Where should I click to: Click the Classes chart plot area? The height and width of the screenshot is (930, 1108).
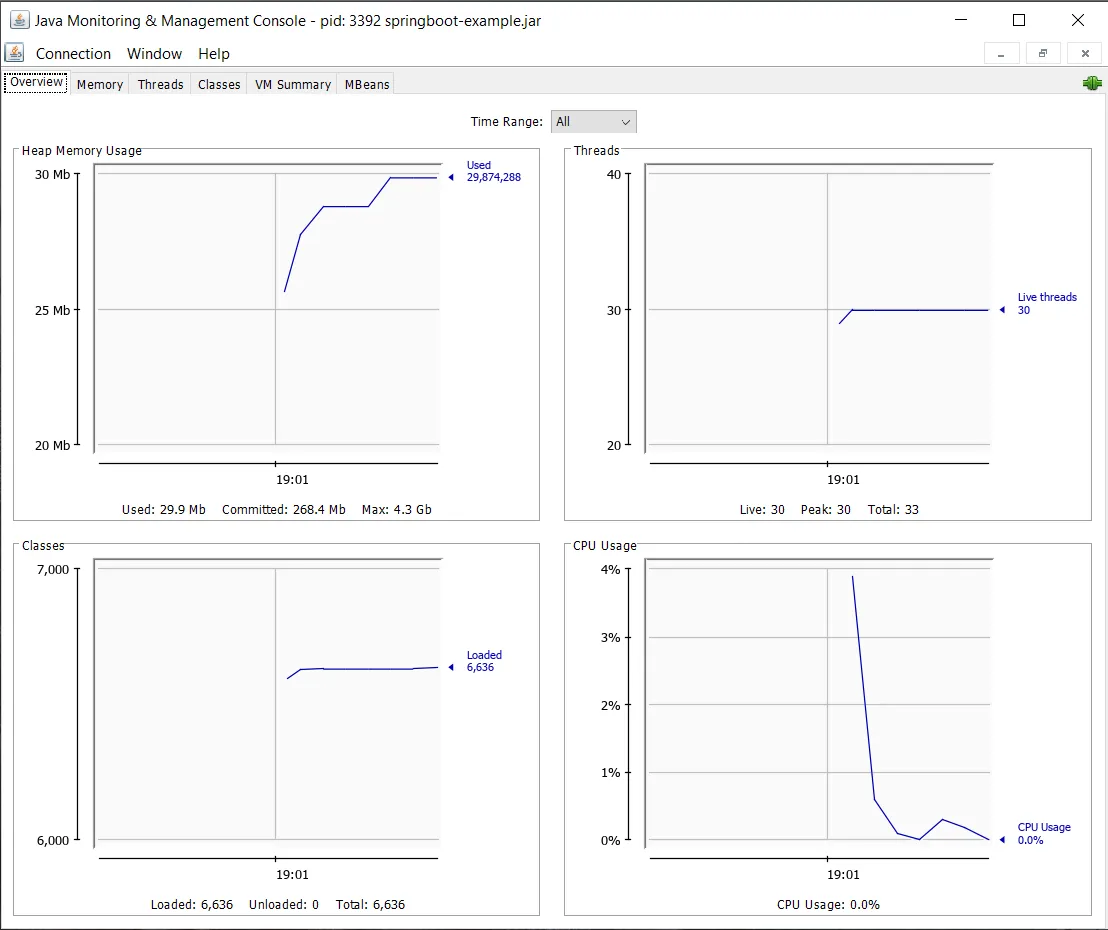click(268, 704)
